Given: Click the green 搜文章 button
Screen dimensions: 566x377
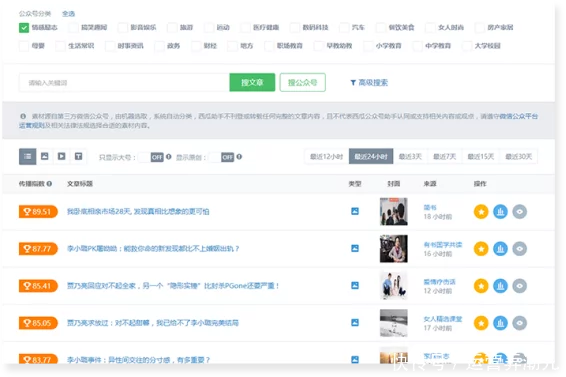Looking at the screenshot, I should tap(252, 82).
